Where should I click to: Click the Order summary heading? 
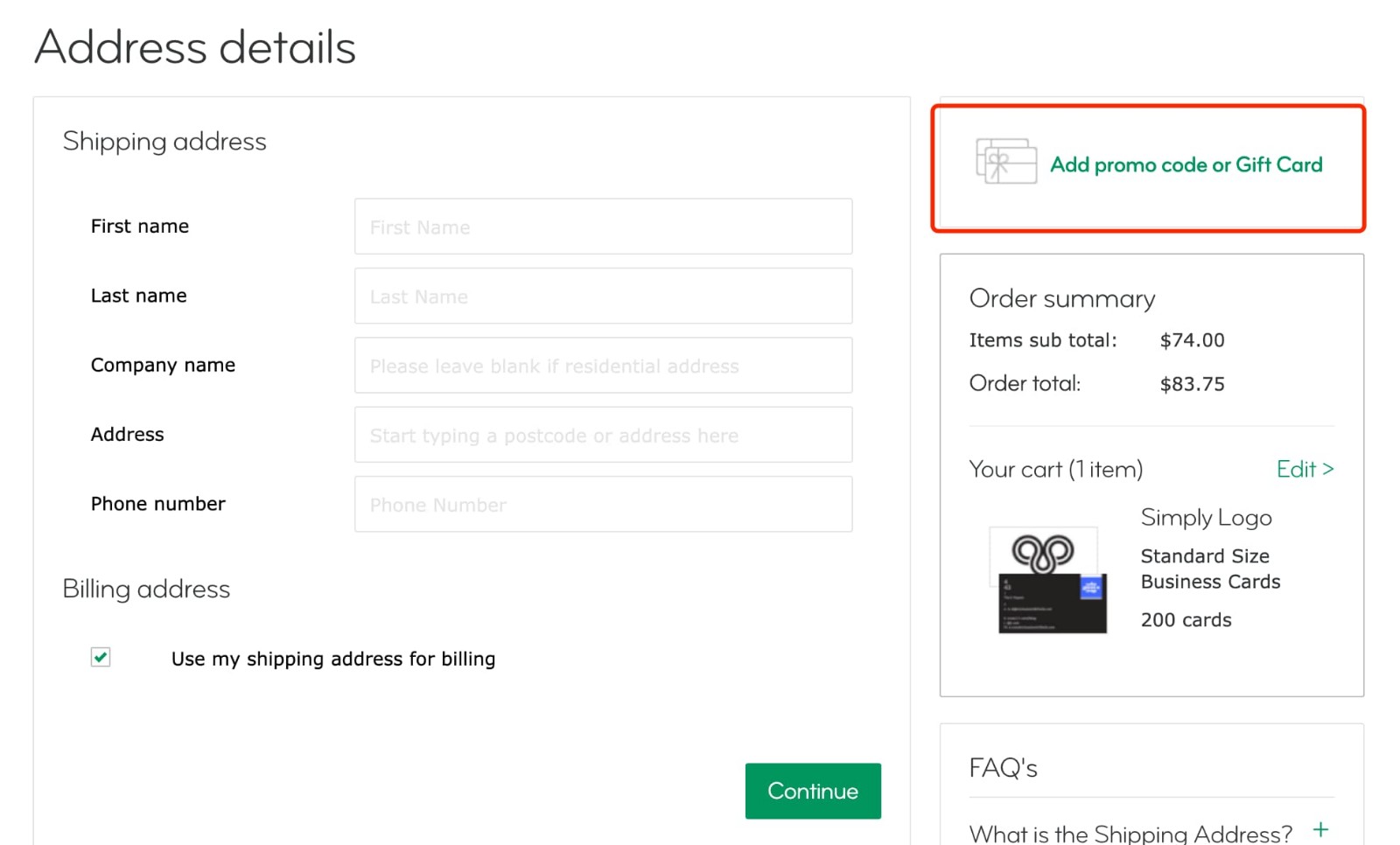1061,298
